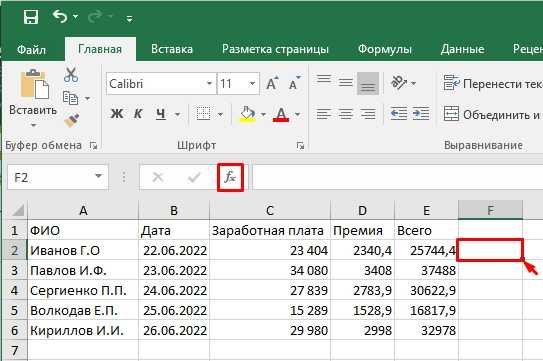The height and width of the screenshot is (361, 543).
Task: Apply yellow fill color bucket
Action: tap(248, 114)
